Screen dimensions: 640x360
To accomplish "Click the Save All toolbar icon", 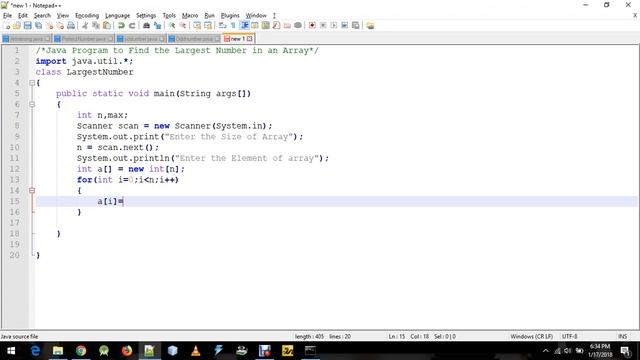I will [x=38, y=26].
